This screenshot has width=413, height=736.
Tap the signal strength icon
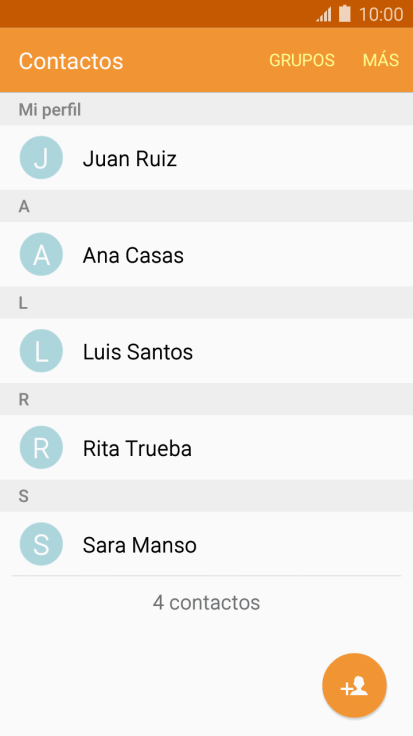click(324, 14)
